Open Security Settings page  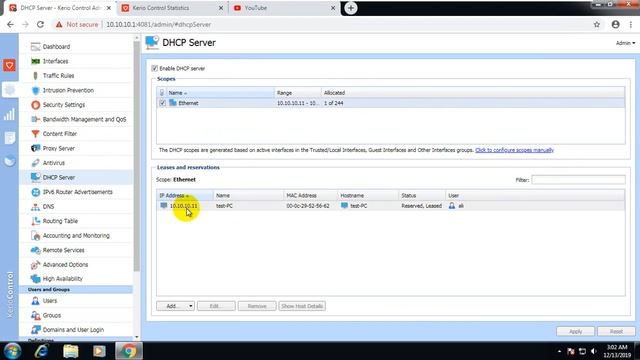point(63,105)
